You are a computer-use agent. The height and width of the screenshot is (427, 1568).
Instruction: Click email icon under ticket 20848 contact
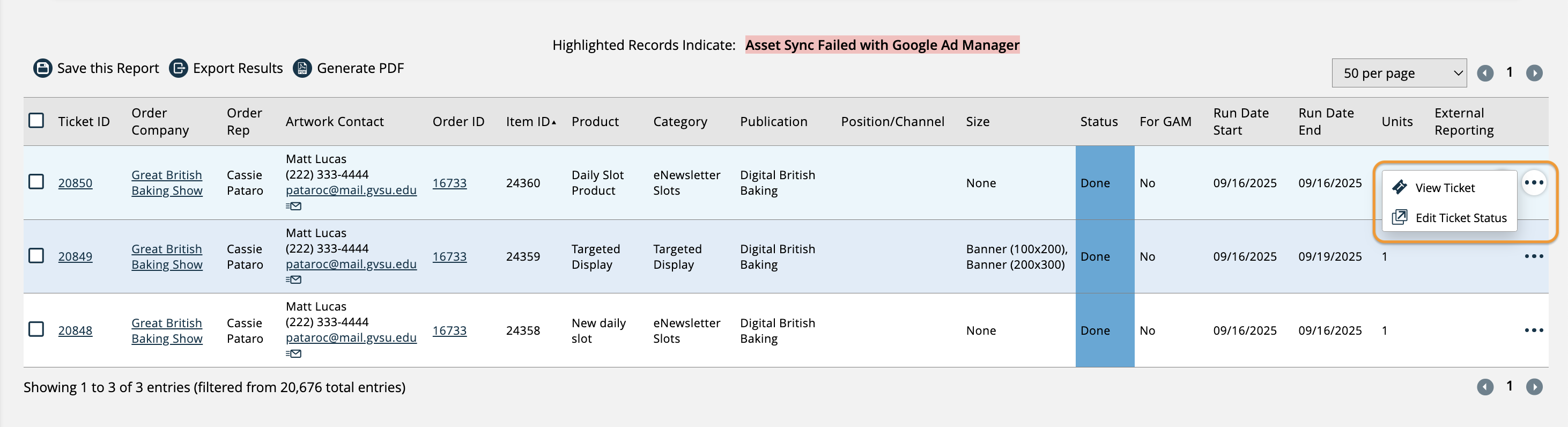coord(293,354)
